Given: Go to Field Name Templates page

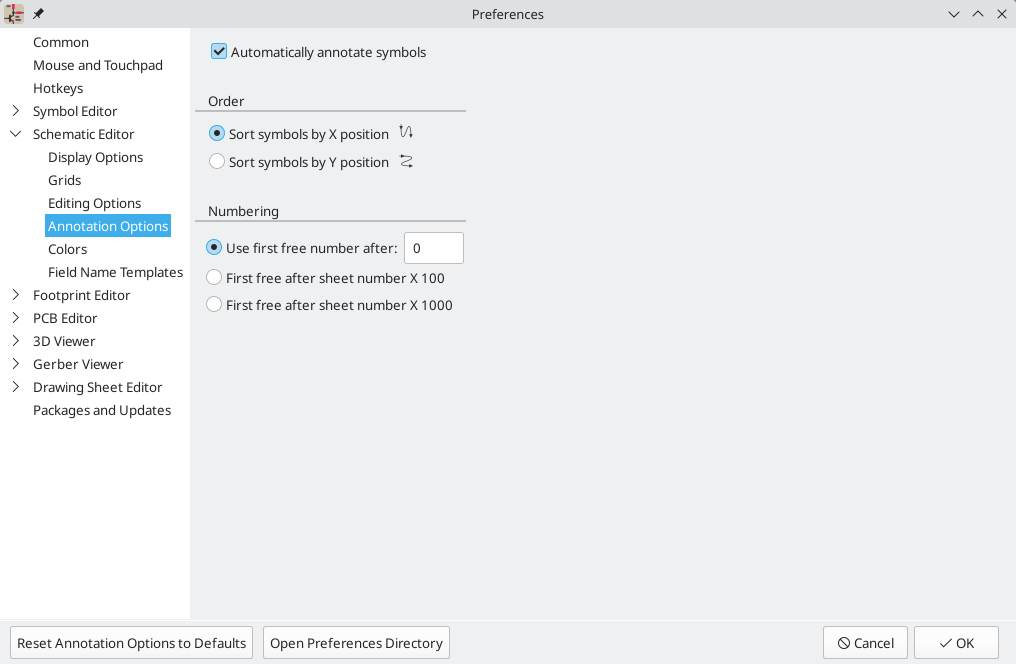Looking at the screenshot, I should click(x=115, y=272).
